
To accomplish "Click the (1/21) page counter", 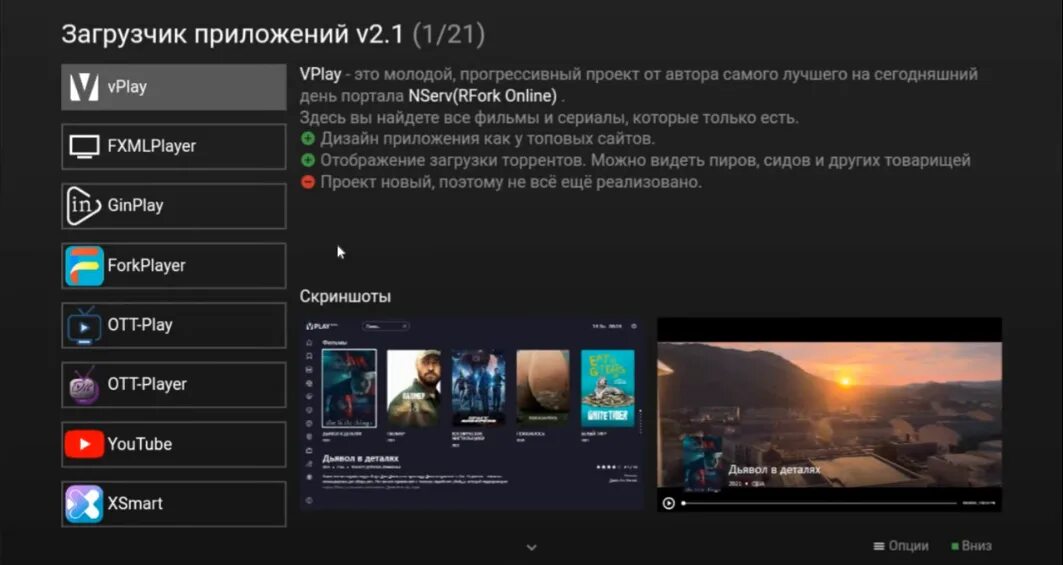I will point(449,35).
